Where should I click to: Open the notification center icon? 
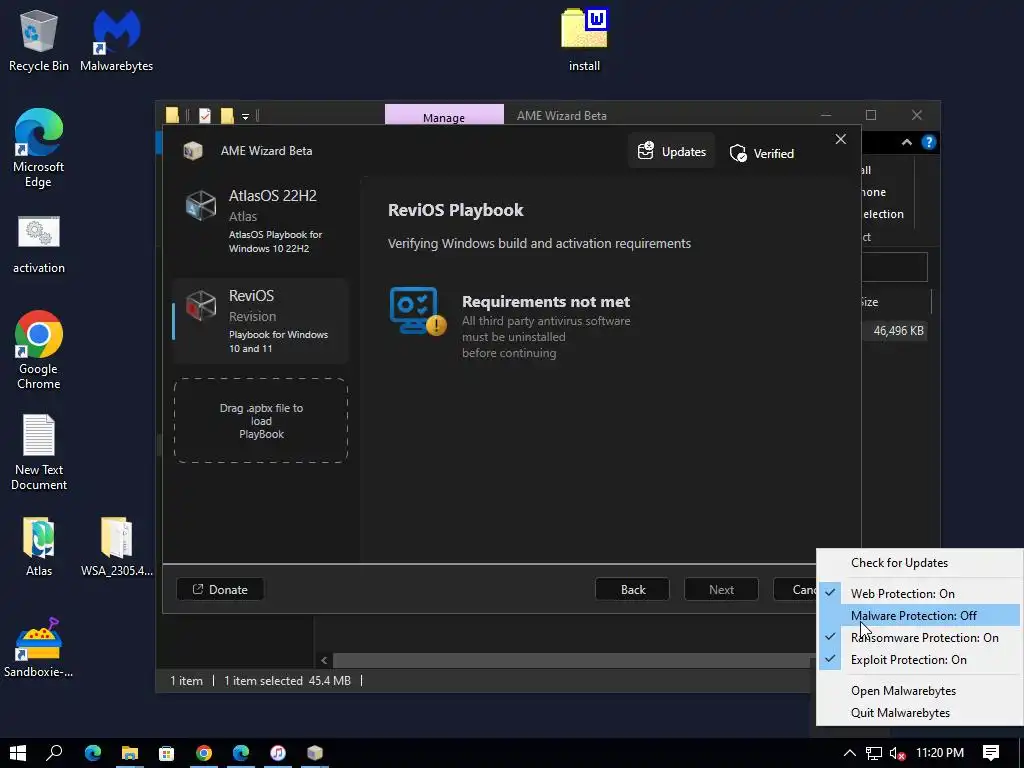(991, 753)
